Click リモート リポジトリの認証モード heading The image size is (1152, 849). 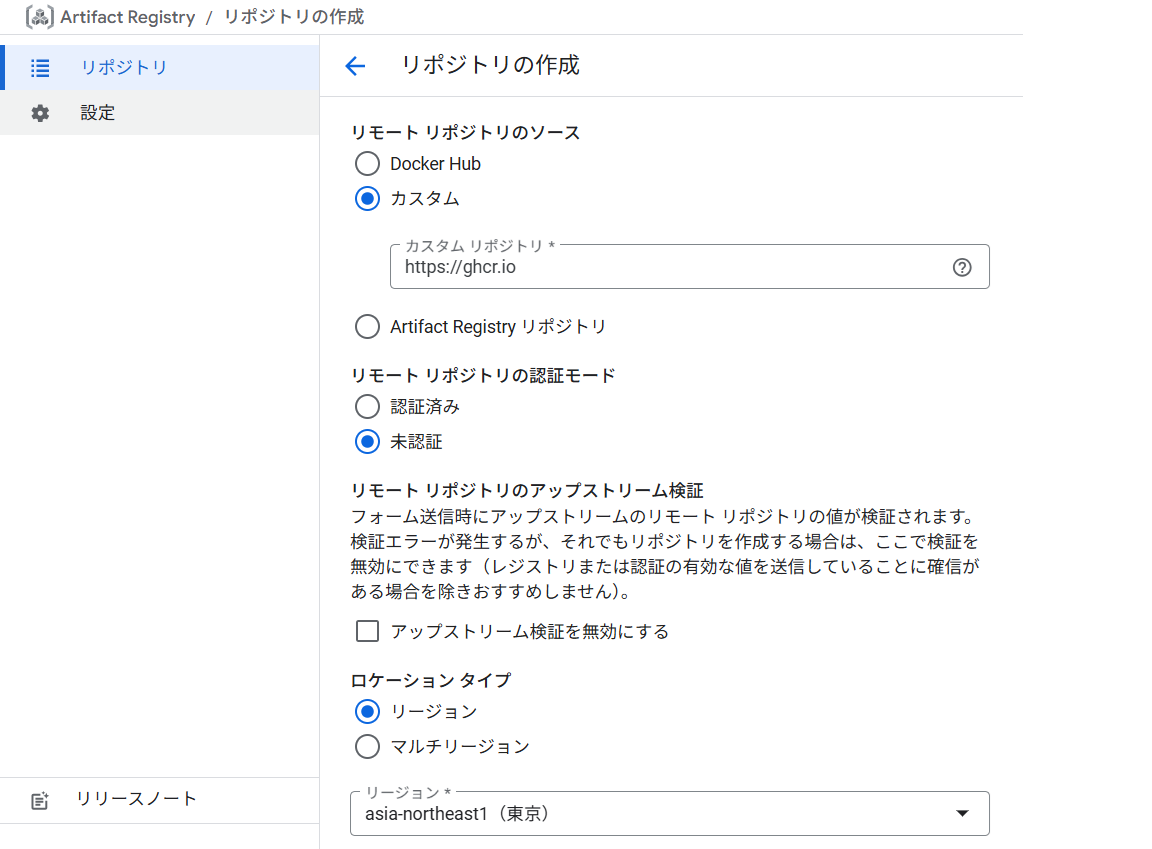[x=483, y=375]
